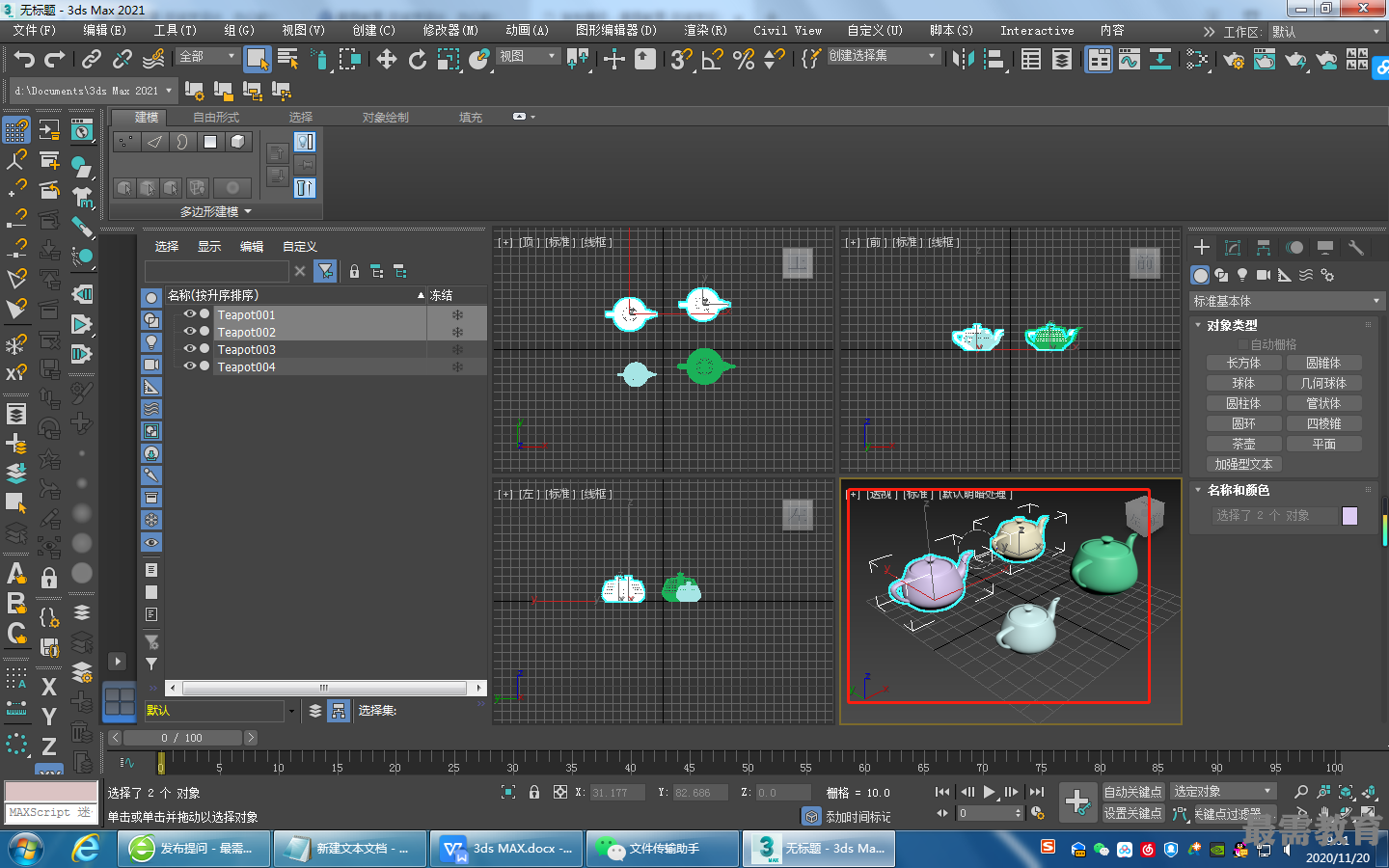The width and height of the screenshot is (1389, 868).
Task: Toggle visibility eye of Teapot003
Action: [x=190, y=349]
